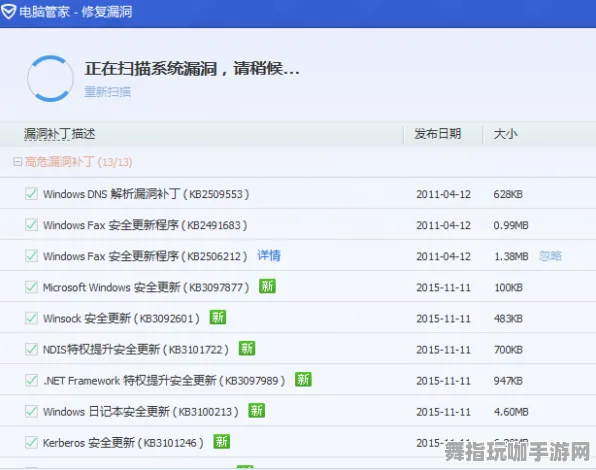The height and width of the screenshot is (470, 596).
Task: Click the 新 badge next to KB3097877
Action: tap(267, 286)
